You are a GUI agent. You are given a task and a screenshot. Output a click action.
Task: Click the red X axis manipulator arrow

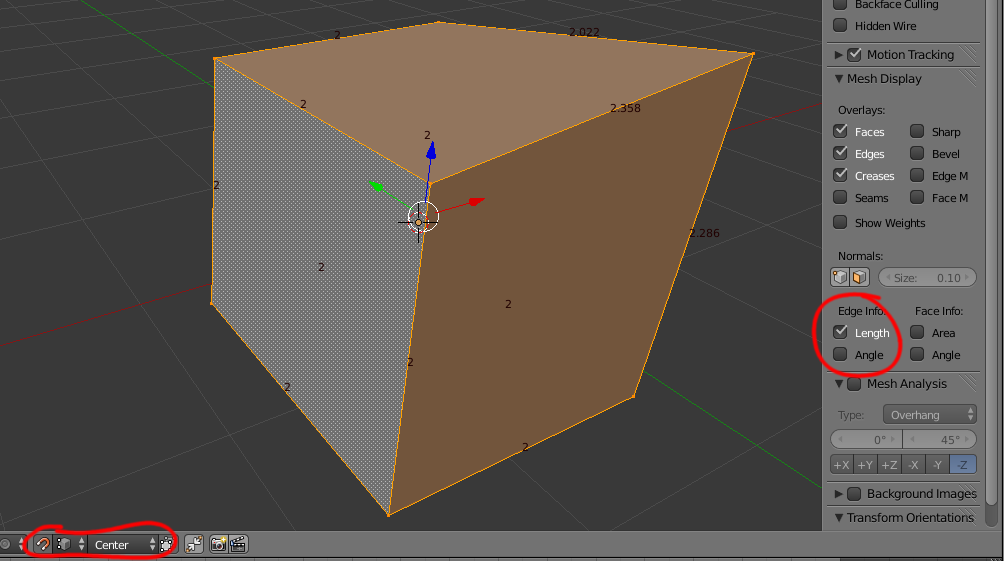476,202
